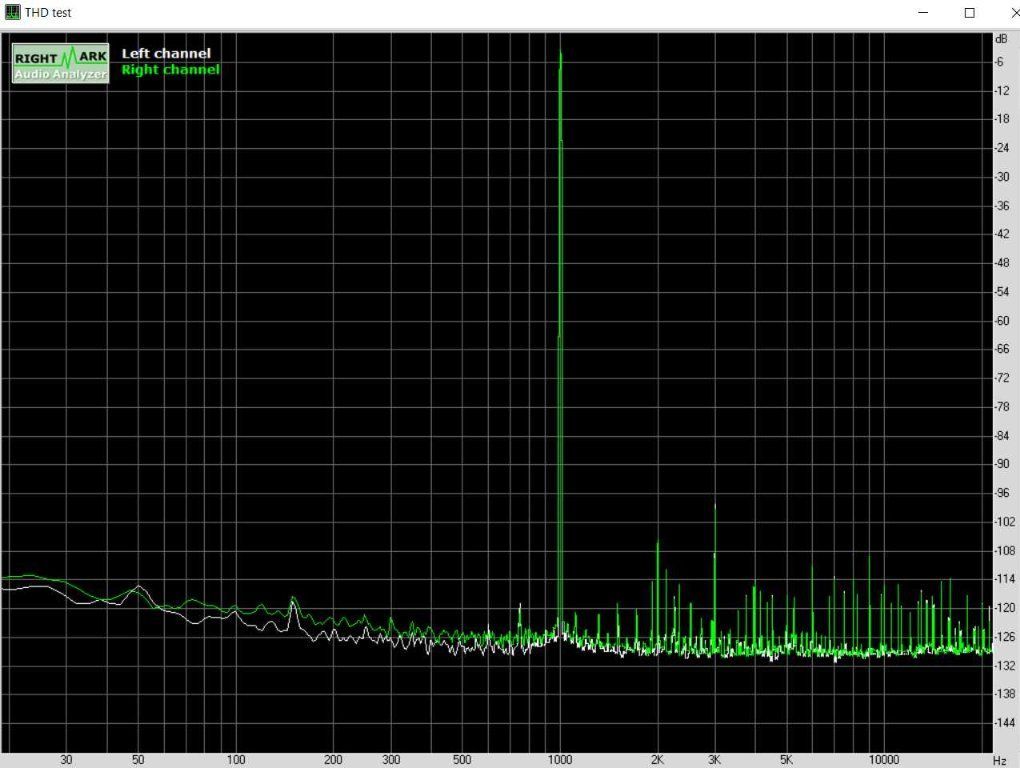Click the 200 frequency axis label
The image size is (1020, 768).
pyautogui.click(x=333, y=760)
